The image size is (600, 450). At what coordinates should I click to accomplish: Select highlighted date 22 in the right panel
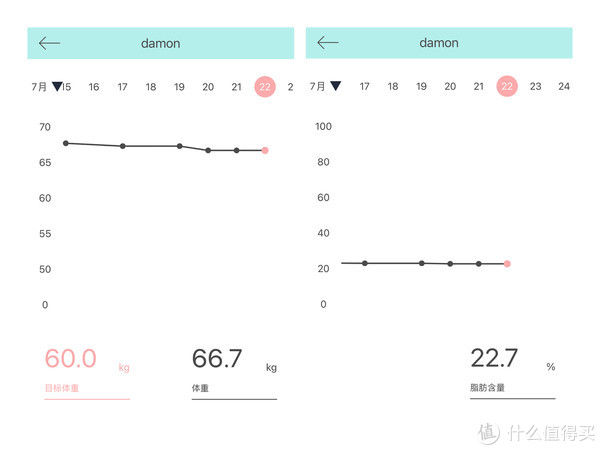(507, 87)
